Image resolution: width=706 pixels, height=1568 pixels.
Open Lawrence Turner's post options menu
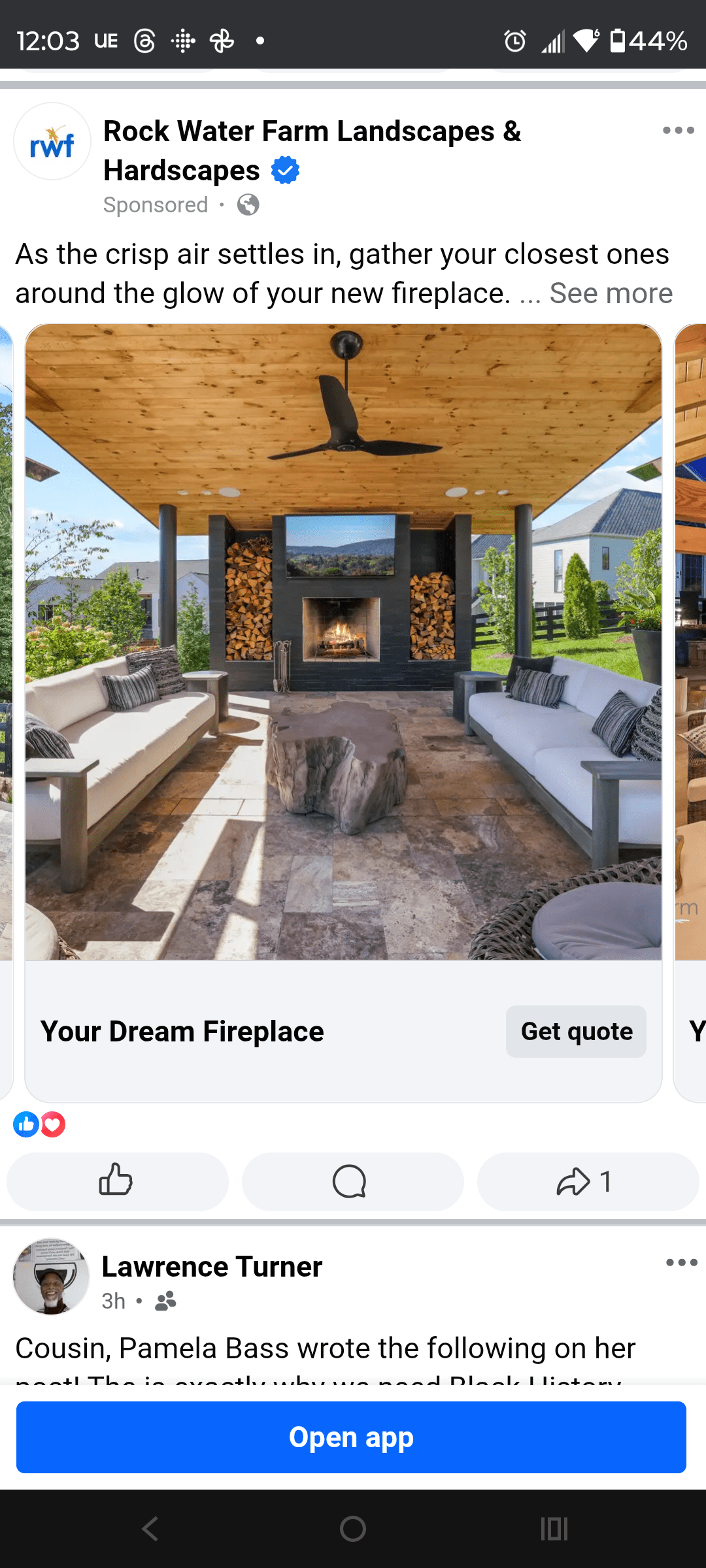point(681,1262)
